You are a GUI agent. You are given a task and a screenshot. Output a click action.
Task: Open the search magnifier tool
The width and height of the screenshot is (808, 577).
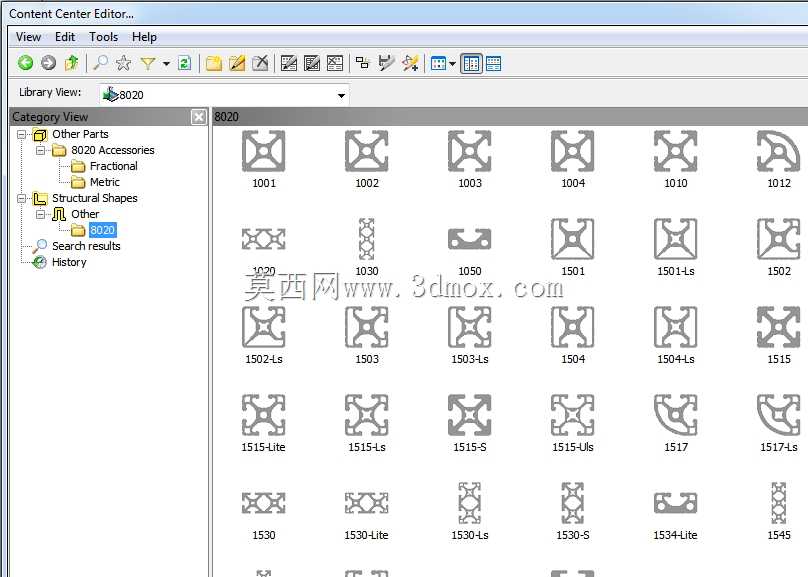(100, 63)
